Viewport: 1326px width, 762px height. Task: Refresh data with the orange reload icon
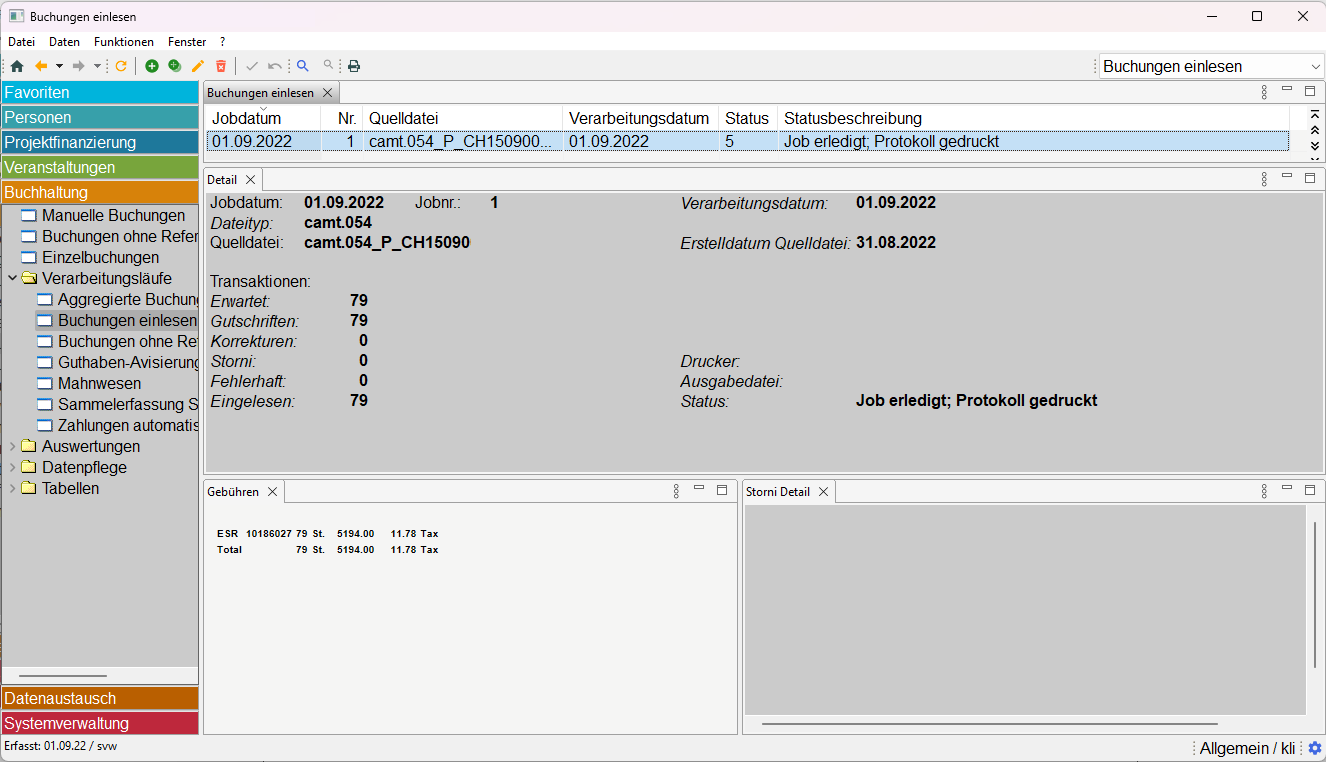(x=121, y=66)
